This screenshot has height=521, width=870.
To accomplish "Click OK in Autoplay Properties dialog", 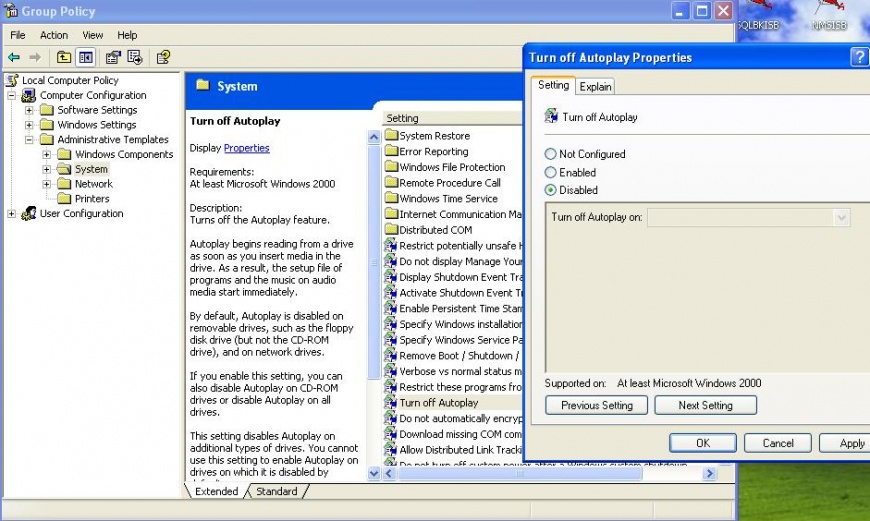I will pos(703,443).
